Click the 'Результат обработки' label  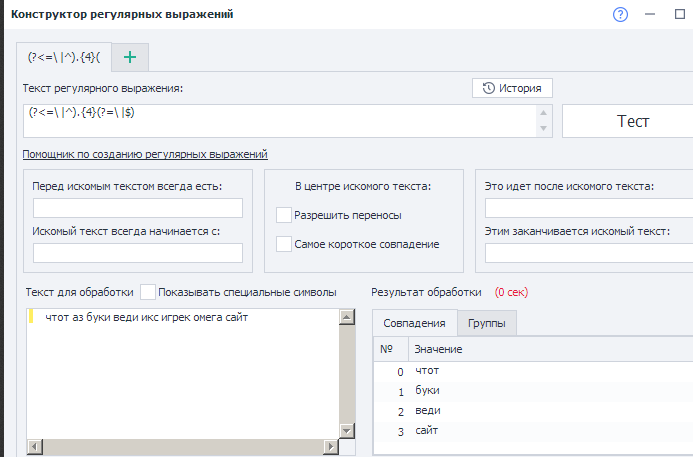click(426, 292)
